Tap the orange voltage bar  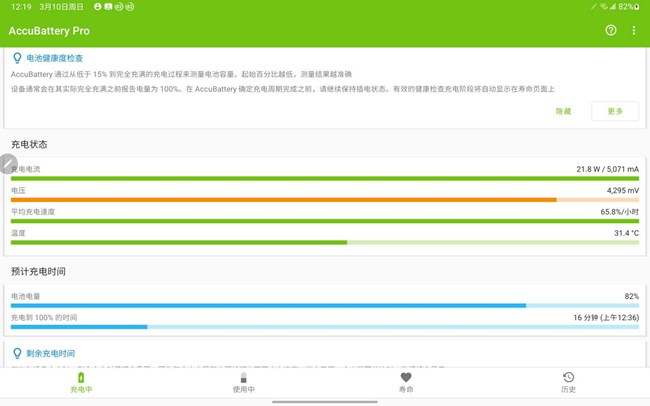coord(325,200)
